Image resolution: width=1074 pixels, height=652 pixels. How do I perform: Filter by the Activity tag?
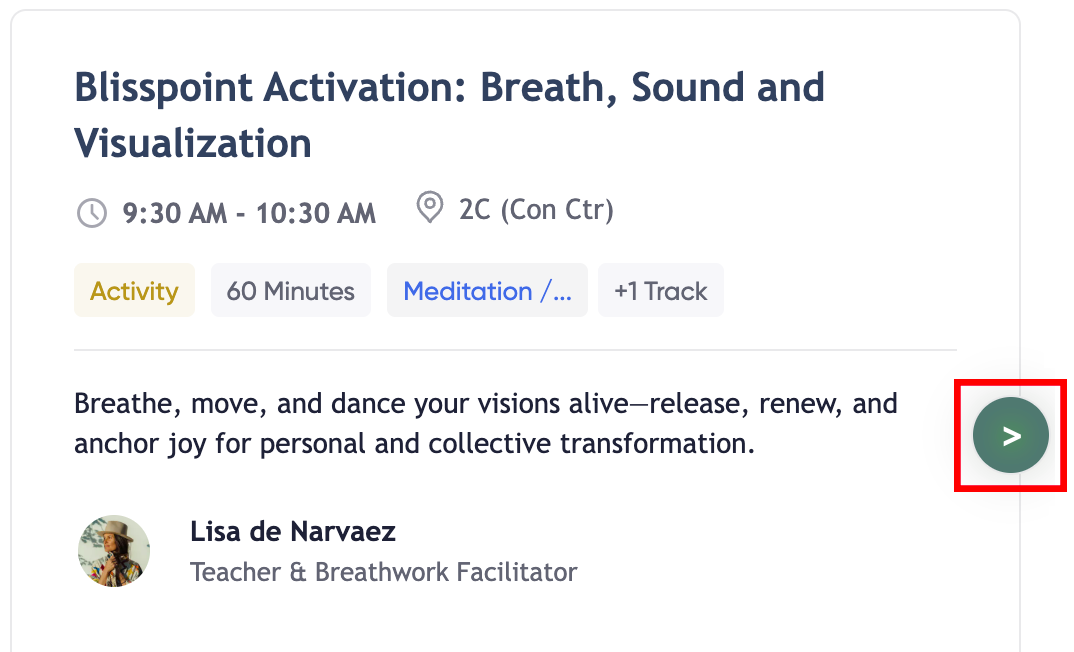[134, 291]
